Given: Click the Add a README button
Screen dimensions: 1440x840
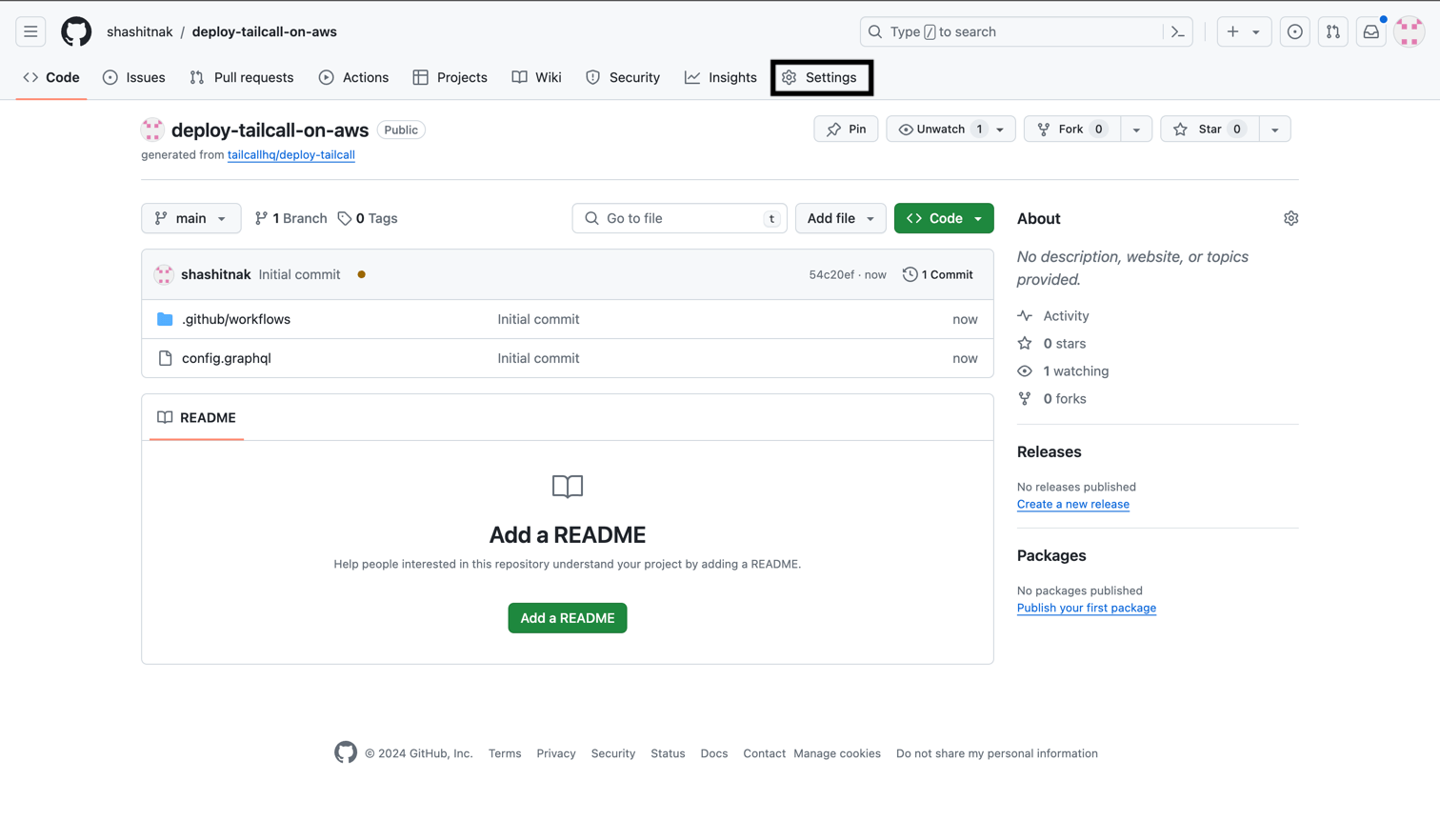Looking at the screenshot, I should tap(567, 618).
